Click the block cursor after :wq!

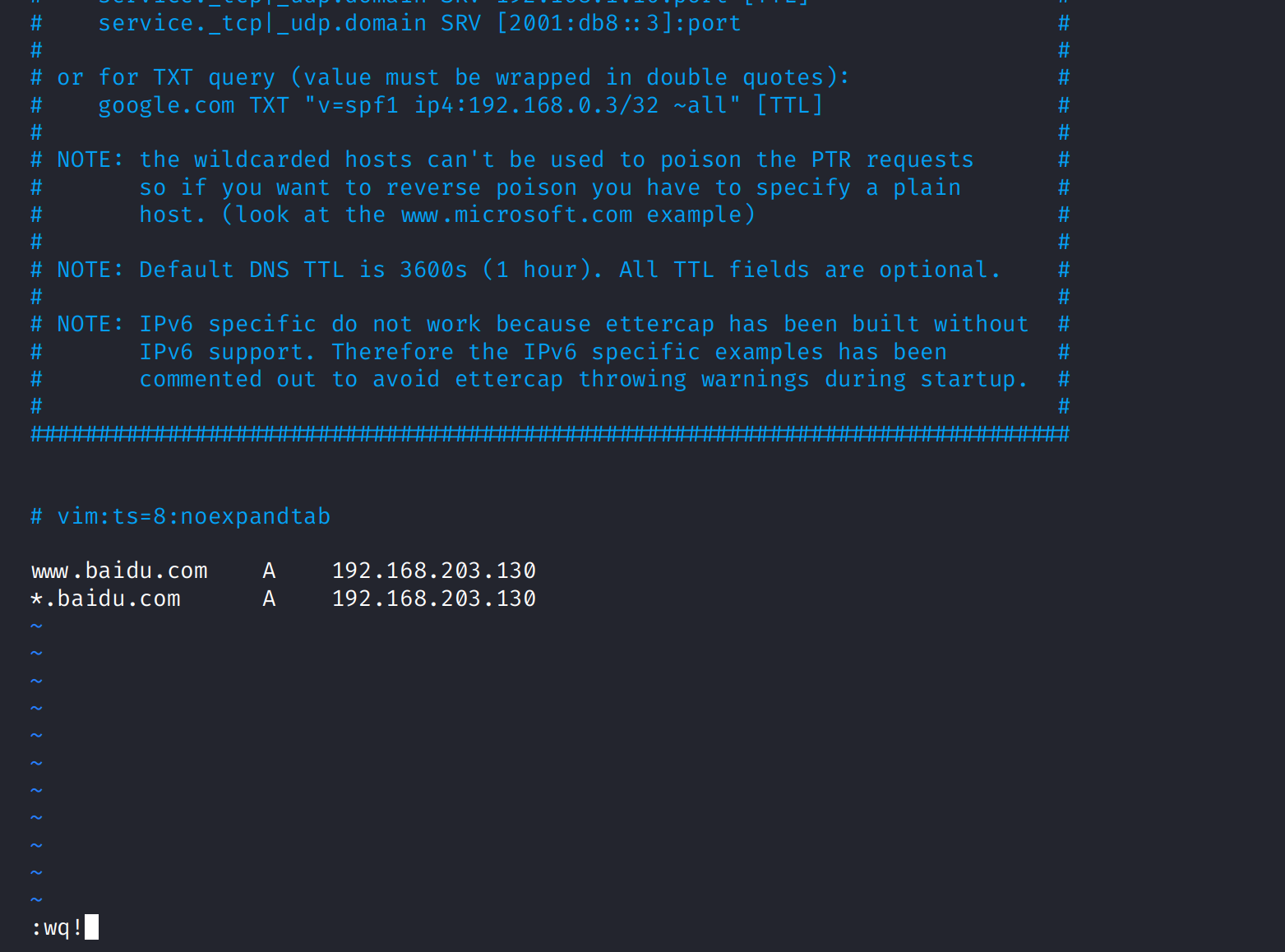91,927
